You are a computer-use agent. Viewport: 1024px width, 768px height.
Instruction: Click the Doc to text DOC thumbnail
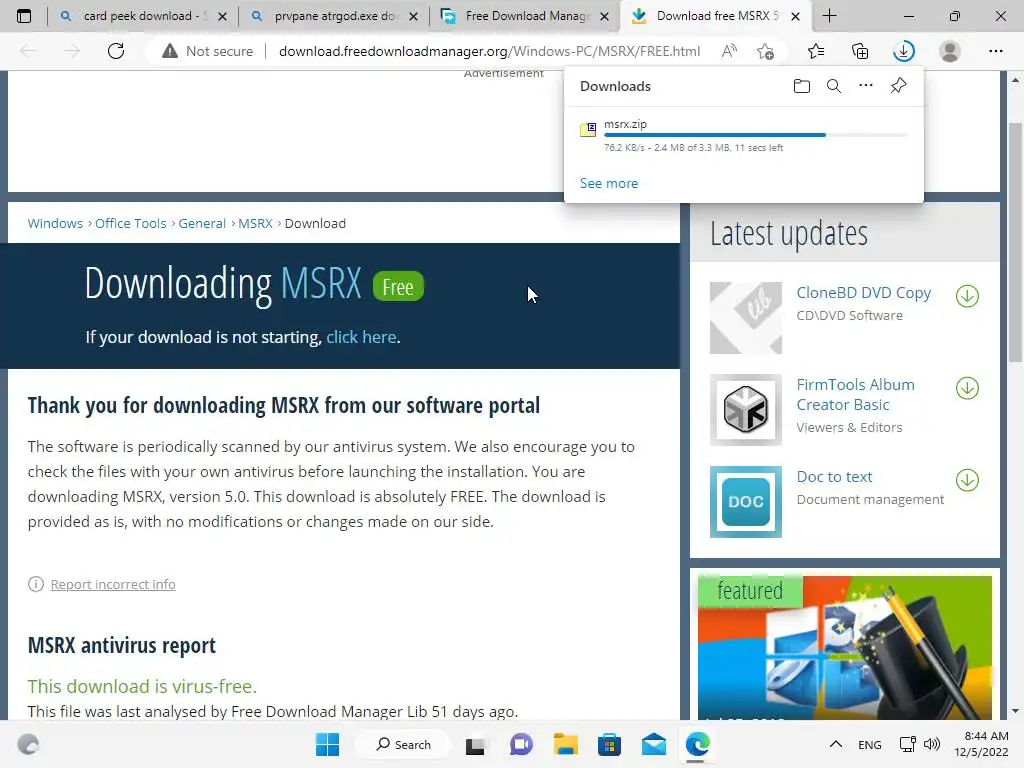pos(746,502)
